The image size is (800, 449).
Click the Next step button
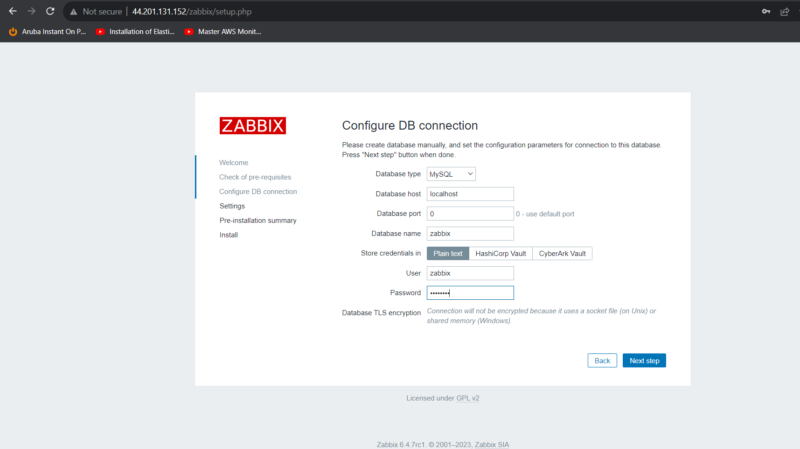(x=643, y=360)
